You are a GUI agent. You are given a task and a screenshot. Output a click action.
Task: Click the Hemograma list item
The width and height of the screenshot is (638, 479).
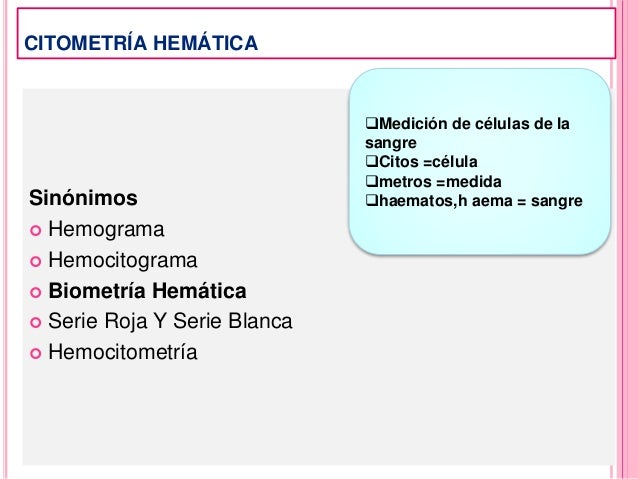click(106, 229)
